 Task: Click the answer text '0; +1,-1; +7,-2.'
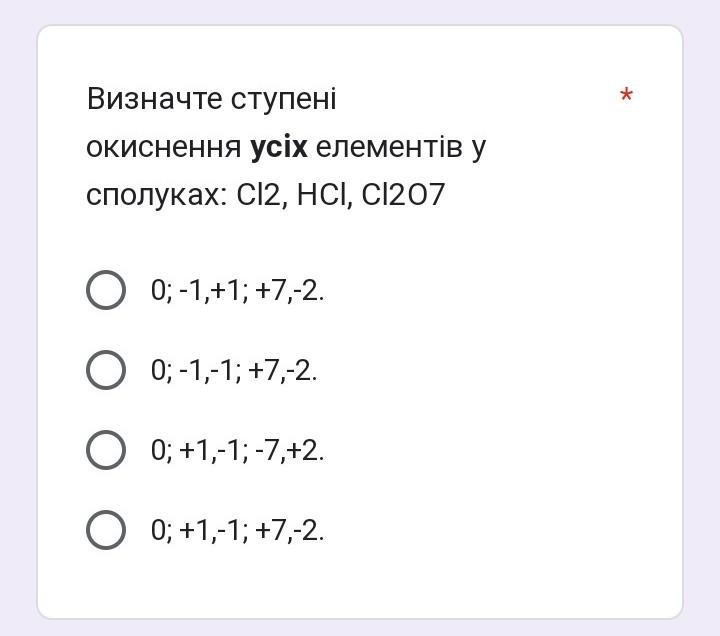(237, 530)
